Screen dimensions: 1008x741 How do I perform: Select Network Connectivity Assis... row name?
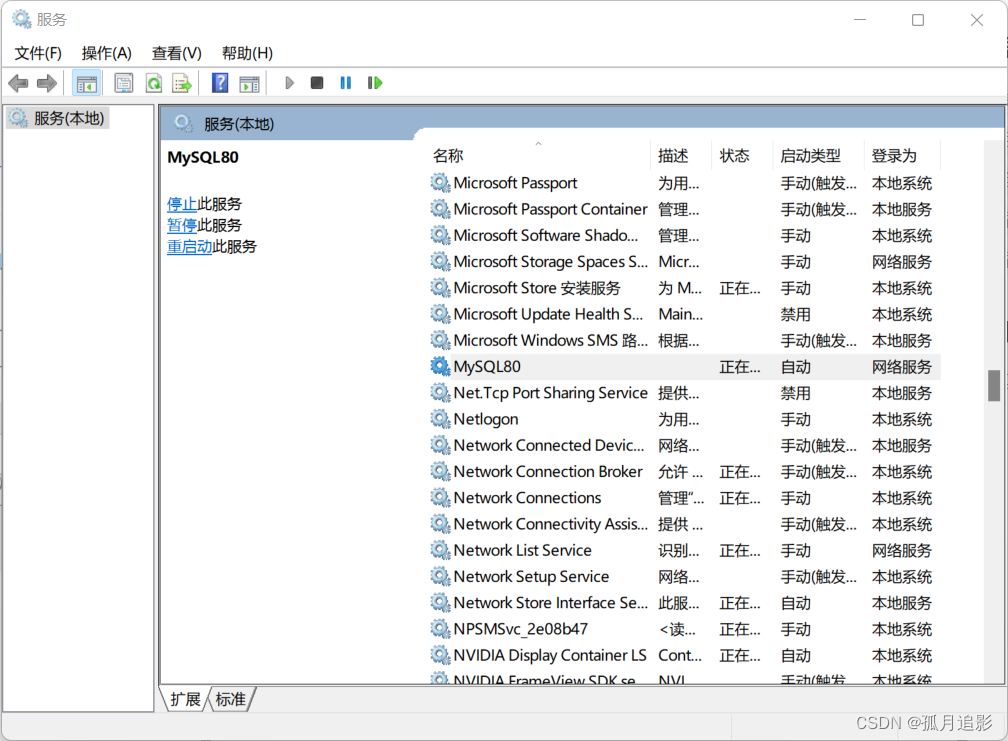tap(551, 524)
